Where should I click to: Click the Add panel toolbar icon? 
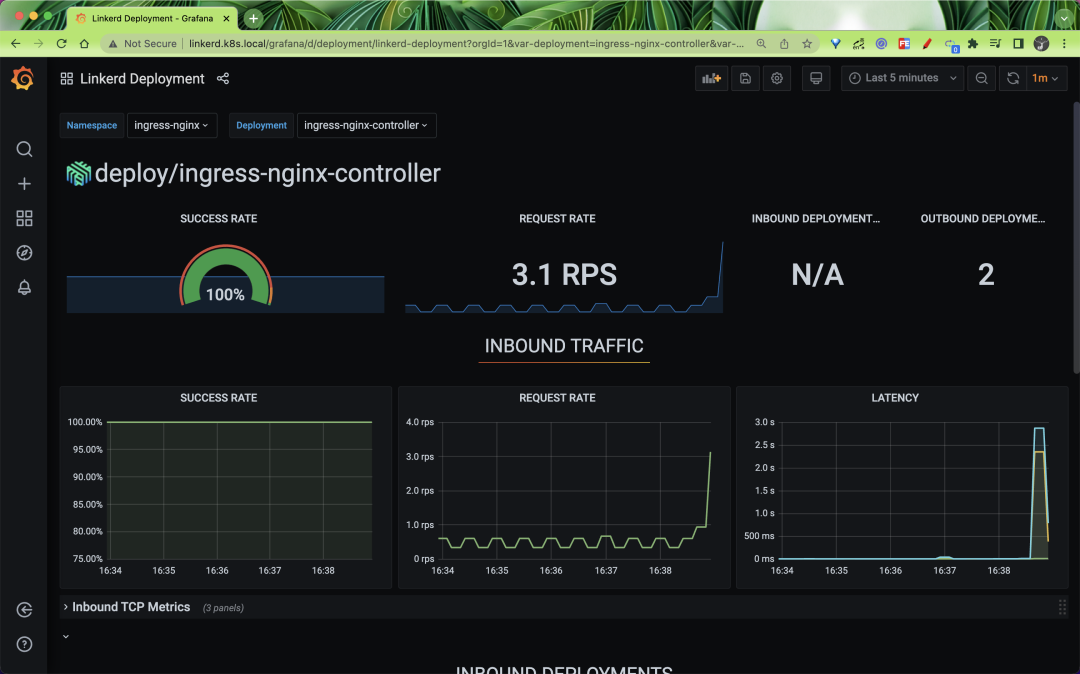pos(711,77)
